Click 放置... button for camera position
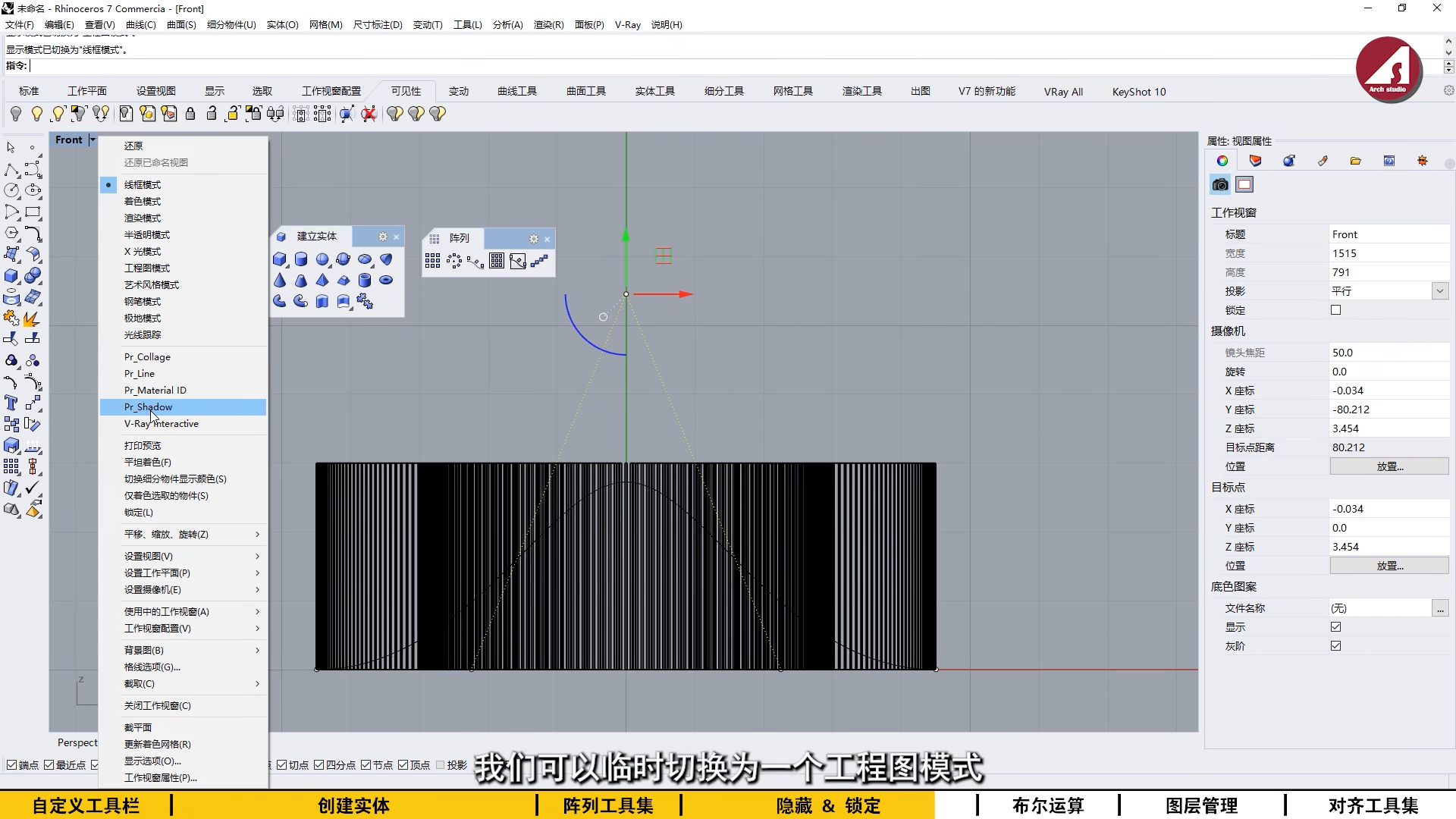 [x=1389, y=466]
